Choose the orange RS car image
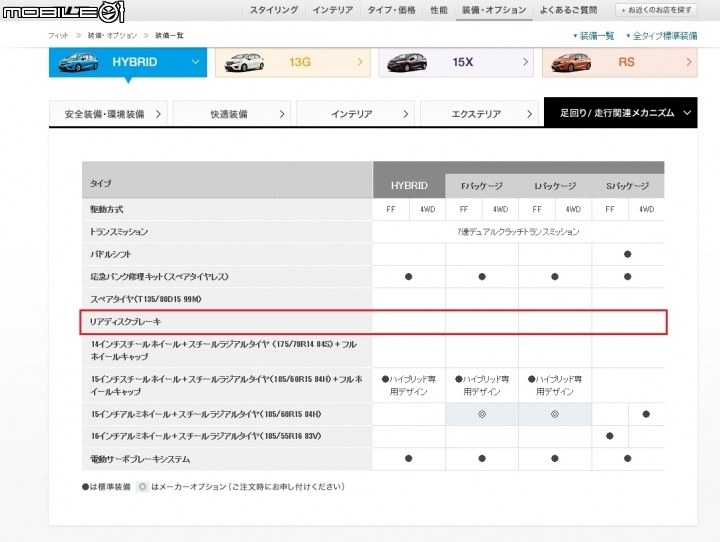 coord(571,62)
